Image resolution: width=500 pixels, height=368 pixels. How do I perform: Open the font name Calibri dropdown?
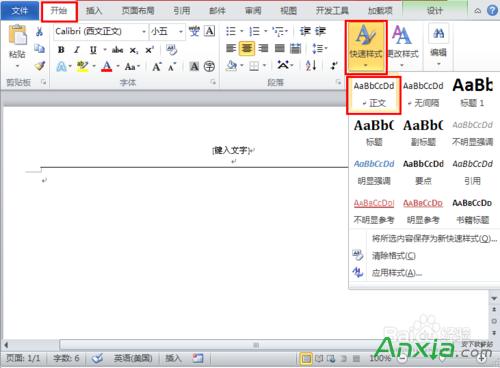(x=144, y=32)
